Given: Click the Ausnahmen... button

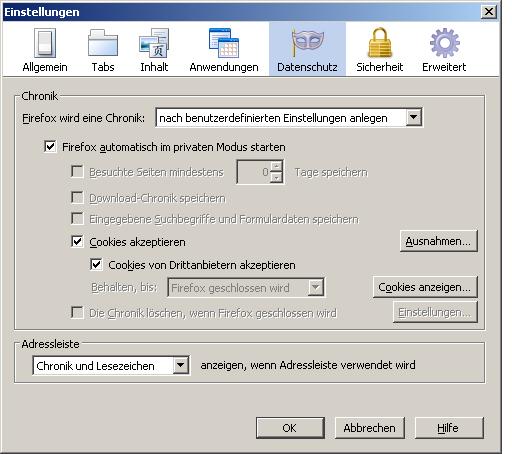Looking at the screenshot, I should pyautogui.click(x=438, y=241).
